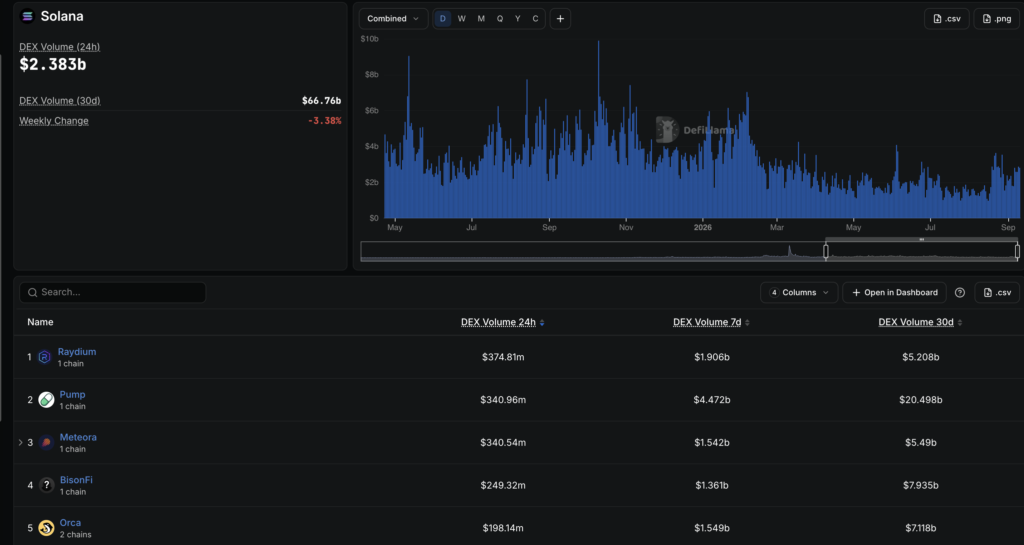Click the magnifier icon in the search box

pyautogui.click(x=33, y=292)
